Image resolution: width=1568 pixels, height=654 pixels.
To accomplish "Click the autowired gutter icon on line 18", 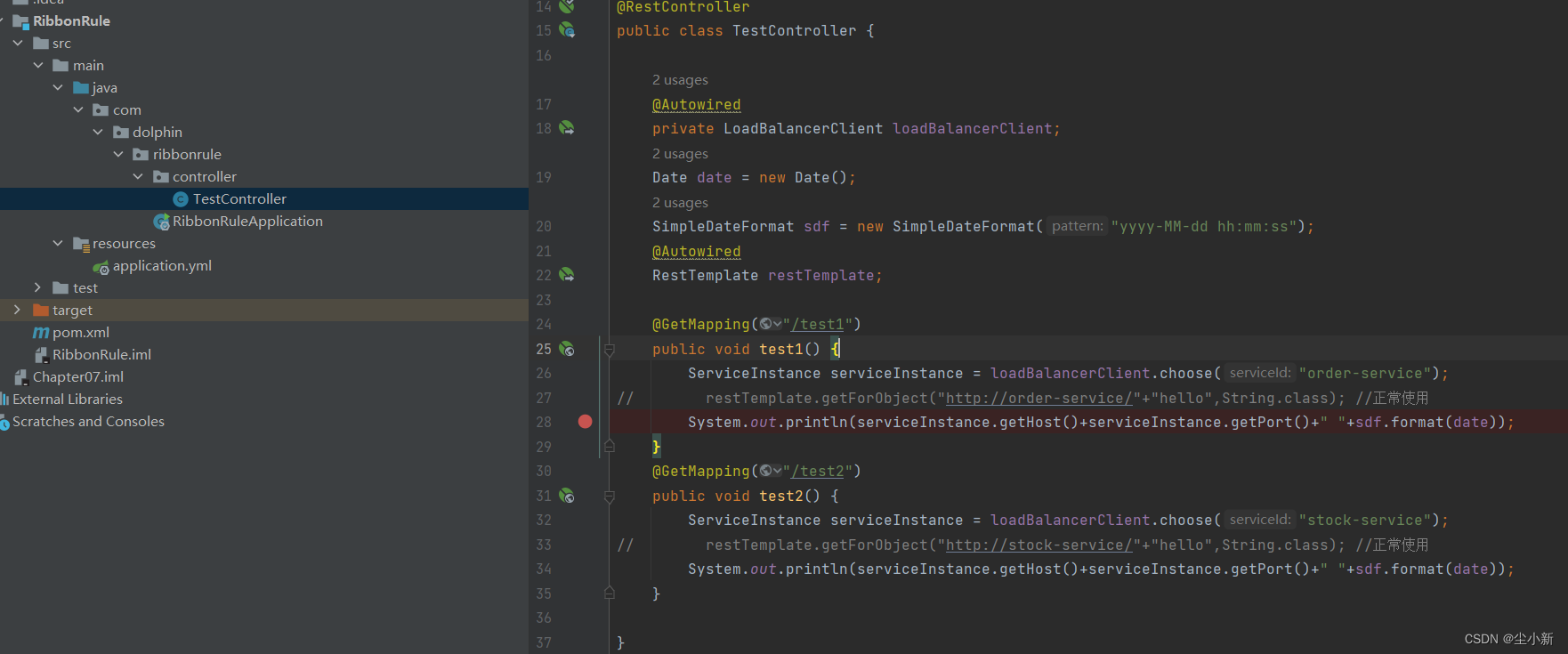I will click(x=567, y=128).
